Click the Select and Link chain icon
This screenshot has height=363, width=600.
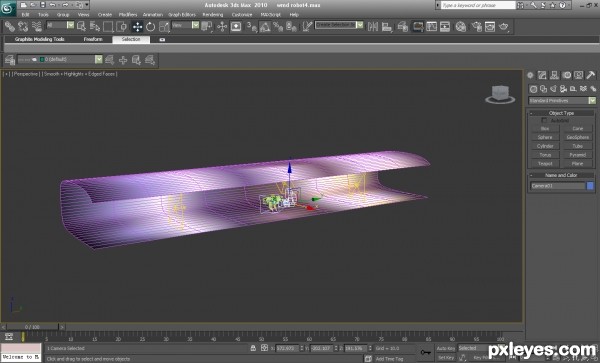pos(10,26)
